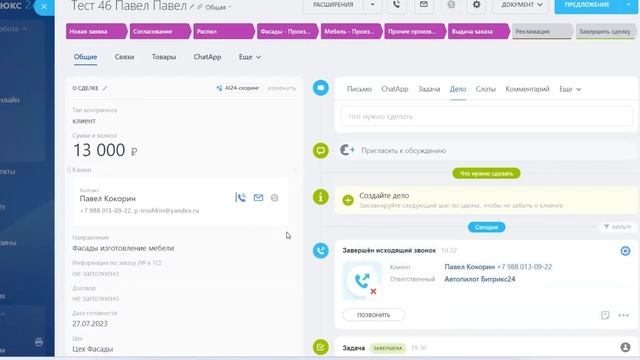The height and width of the screenshot is (360, 640).
Task: Switch to the Товары tab
Action: (x=164, y=57)
